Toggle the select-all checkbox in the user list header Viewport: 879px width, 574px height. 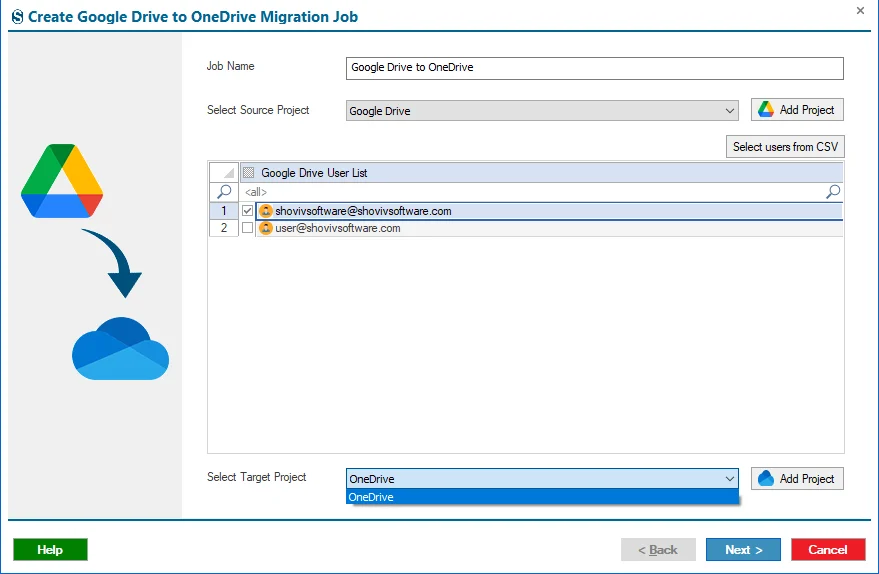click(x=248, y=173)
